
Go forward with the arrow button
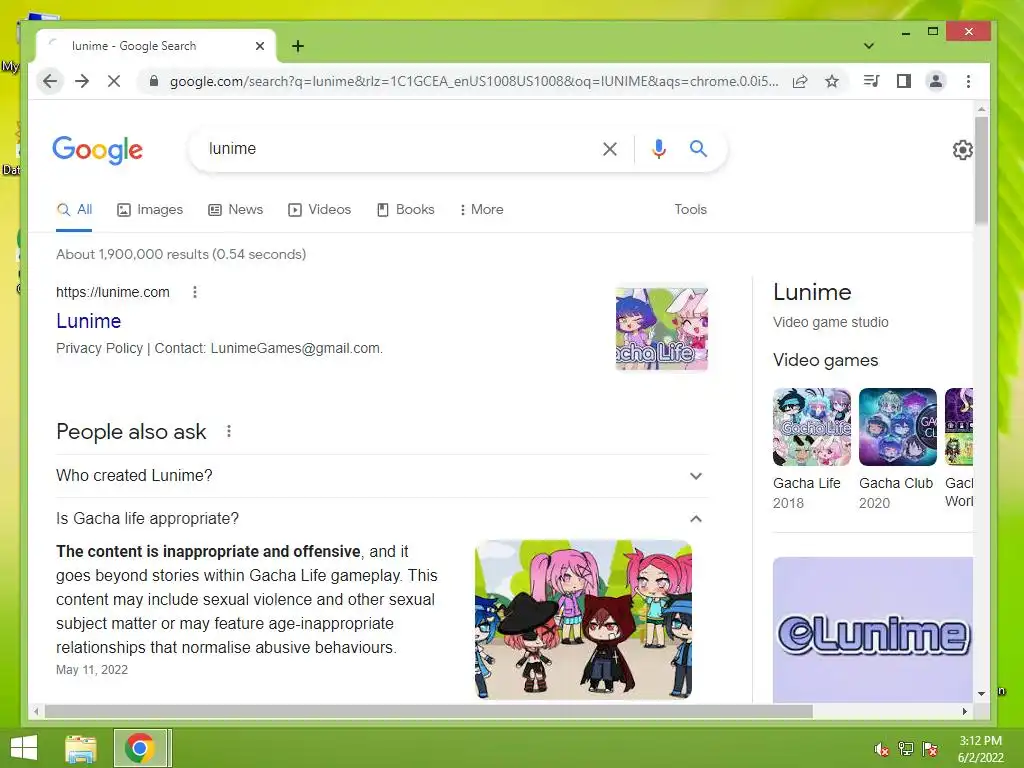[x=82, y=81]
